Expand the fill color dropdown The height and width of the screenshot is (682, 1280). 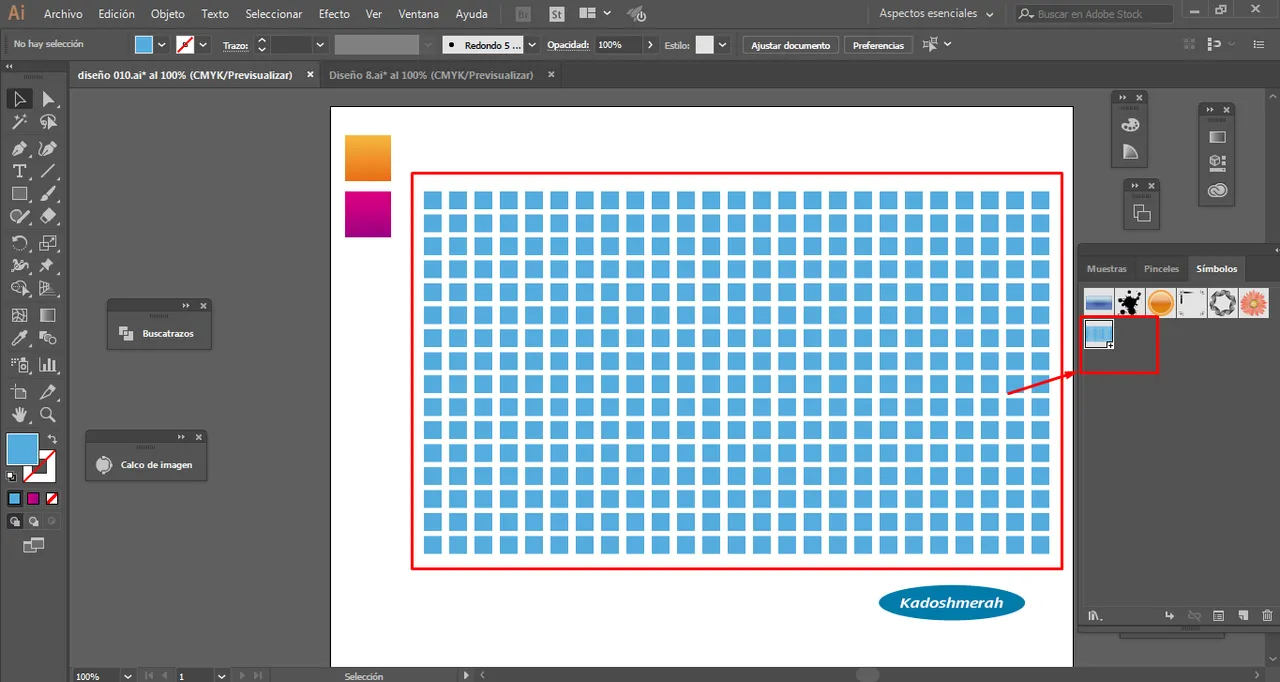point(162,45)
